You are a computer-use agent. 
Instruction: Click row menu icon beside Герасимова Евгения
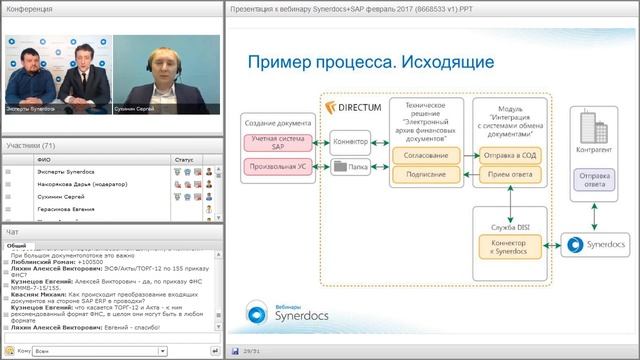click(8, 209)
